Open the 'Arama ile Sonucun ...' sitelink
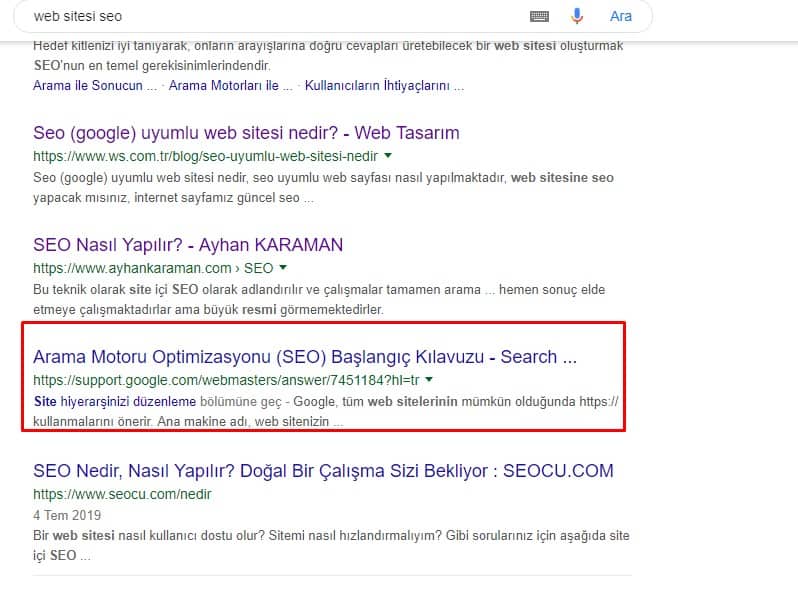This screenshot has width=798, height=589. pos(94,86)
